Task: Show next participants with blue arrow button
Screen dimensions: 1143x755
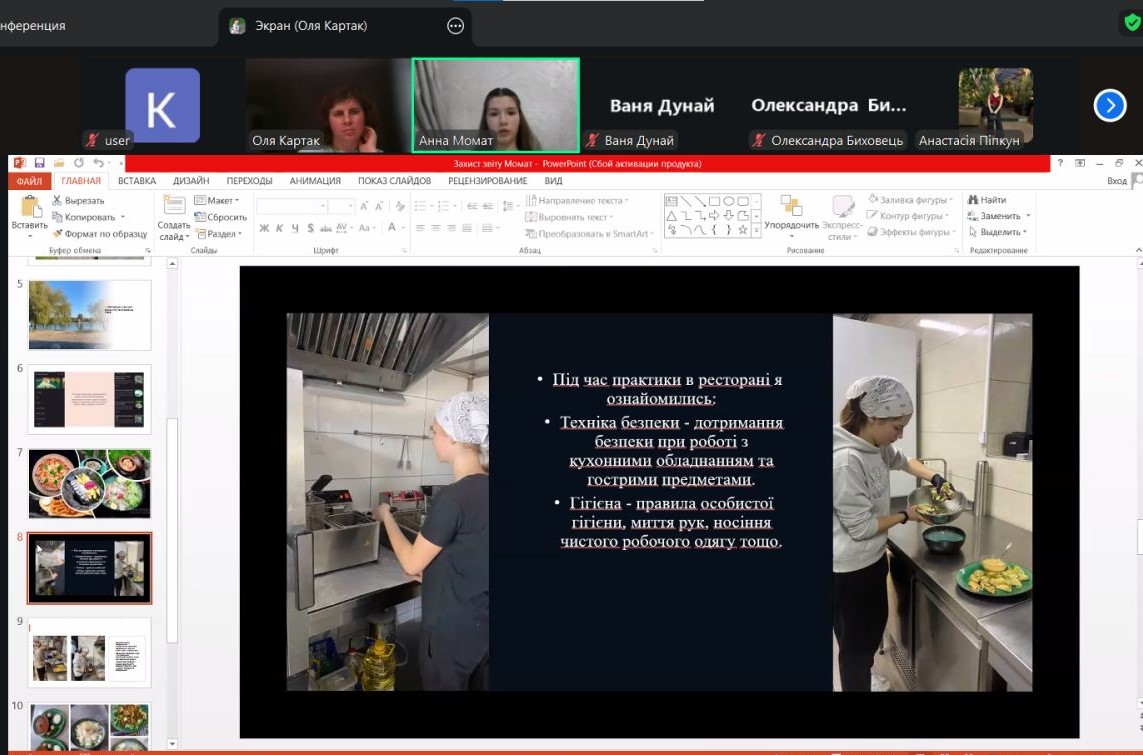Action: pos(1110,105)
